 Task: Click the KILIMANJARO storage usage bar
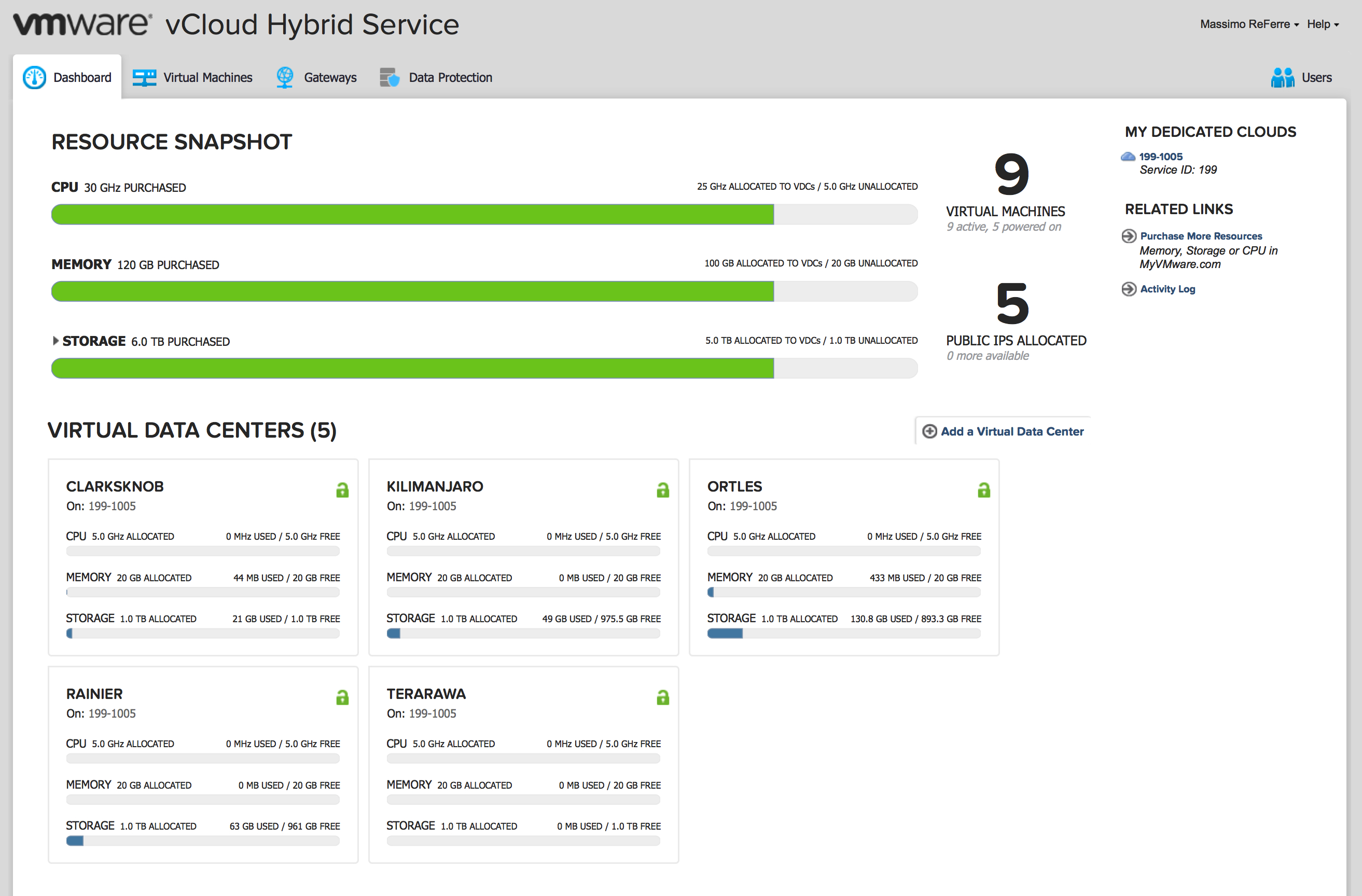[x=523, y=634]
